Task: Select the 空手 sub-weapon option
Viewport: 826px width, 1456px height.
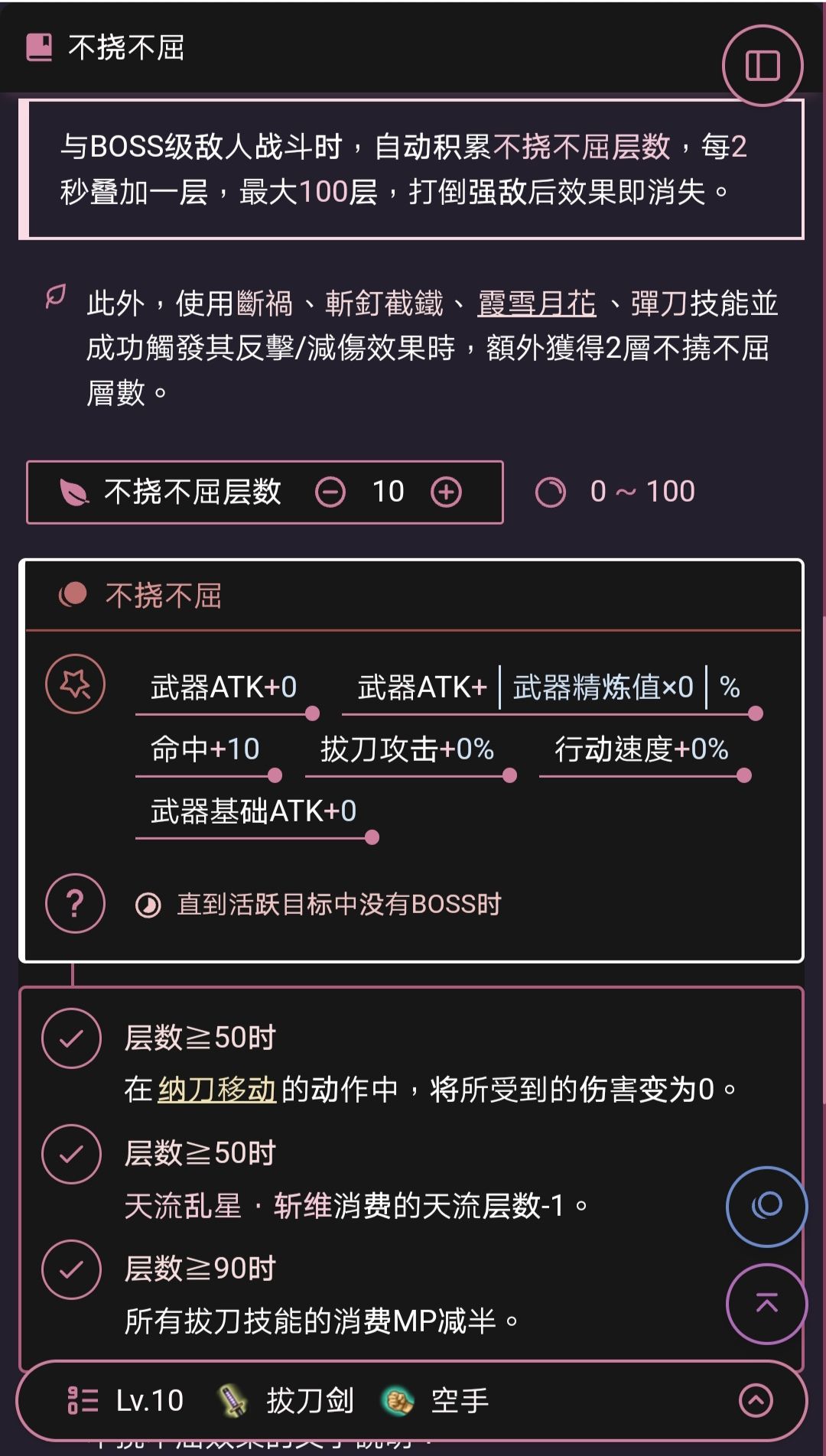Action: tap(436, 1401)
